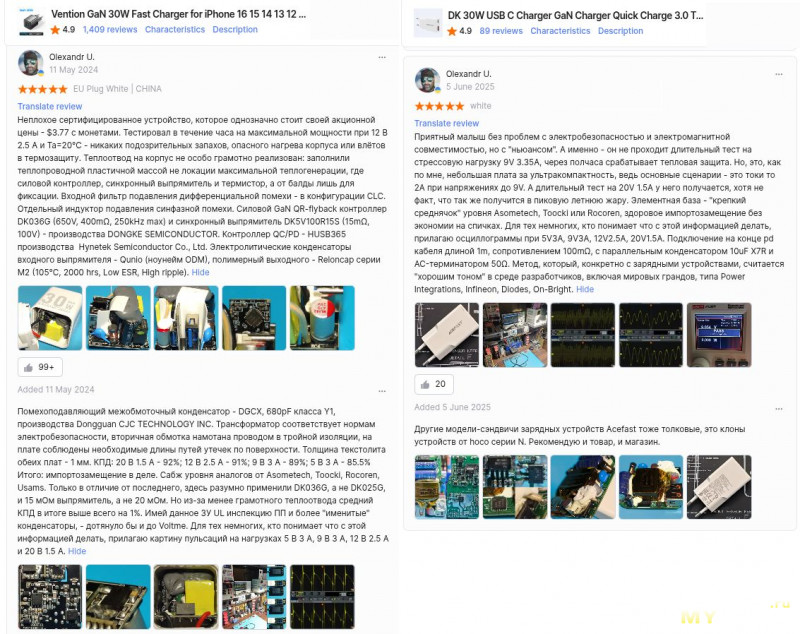The height and width of the screenshot is (634, 800).
Task: Open three-dot menu beside Added 5 June 2025
Action: point(779,409)
